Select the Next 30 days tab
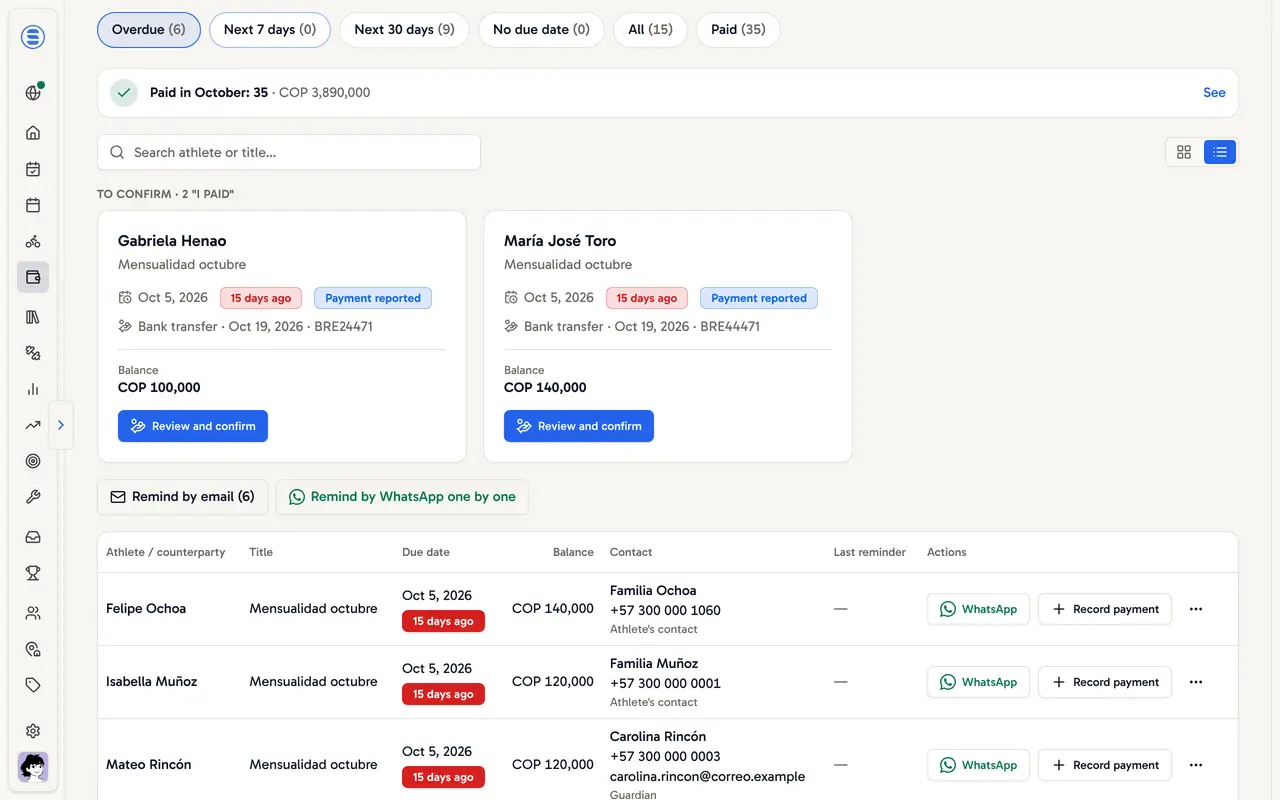 pyautogui.click(x=404, y=30)
